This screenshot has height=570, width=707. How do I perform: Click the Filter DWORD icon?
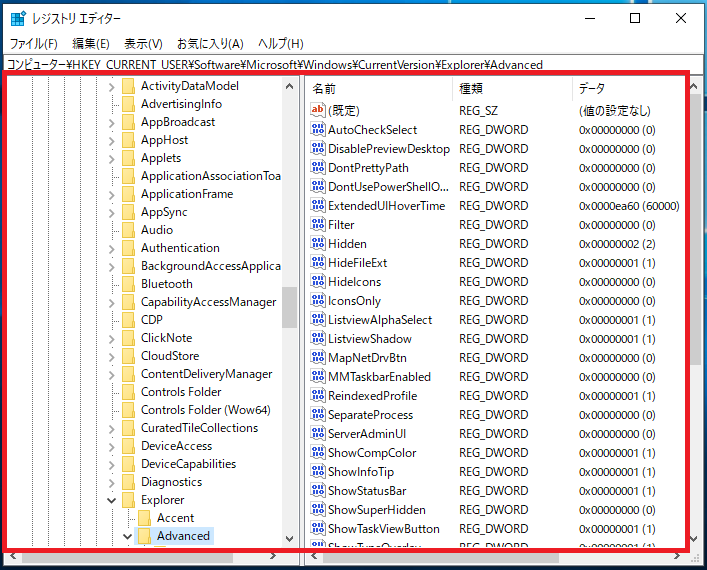(317, 224)
